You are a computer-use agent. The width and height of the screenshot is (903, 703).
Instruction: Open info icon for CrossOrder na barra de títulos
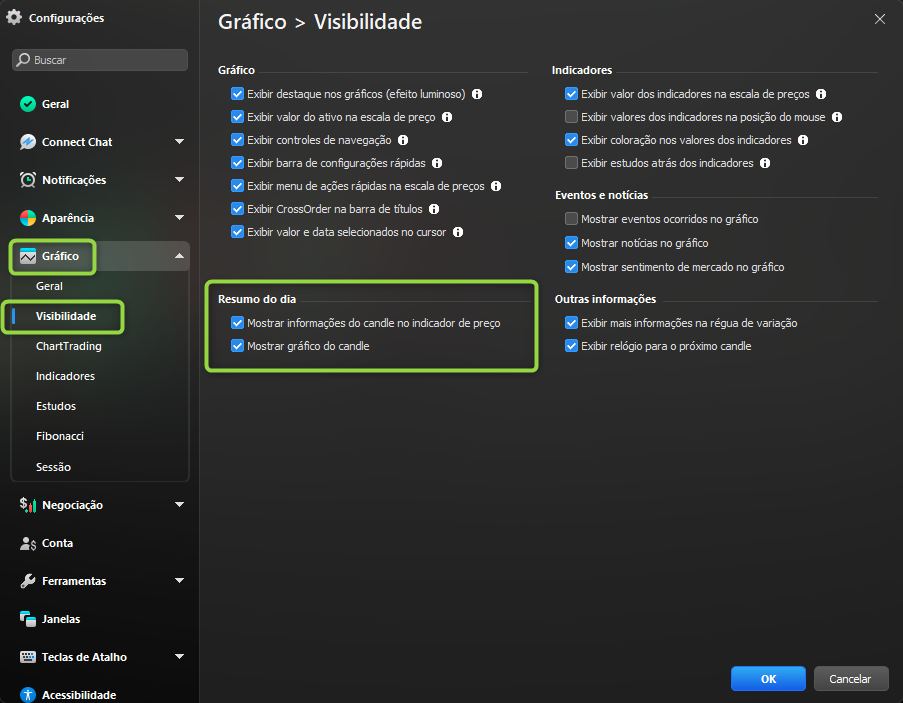click(434, 209)
